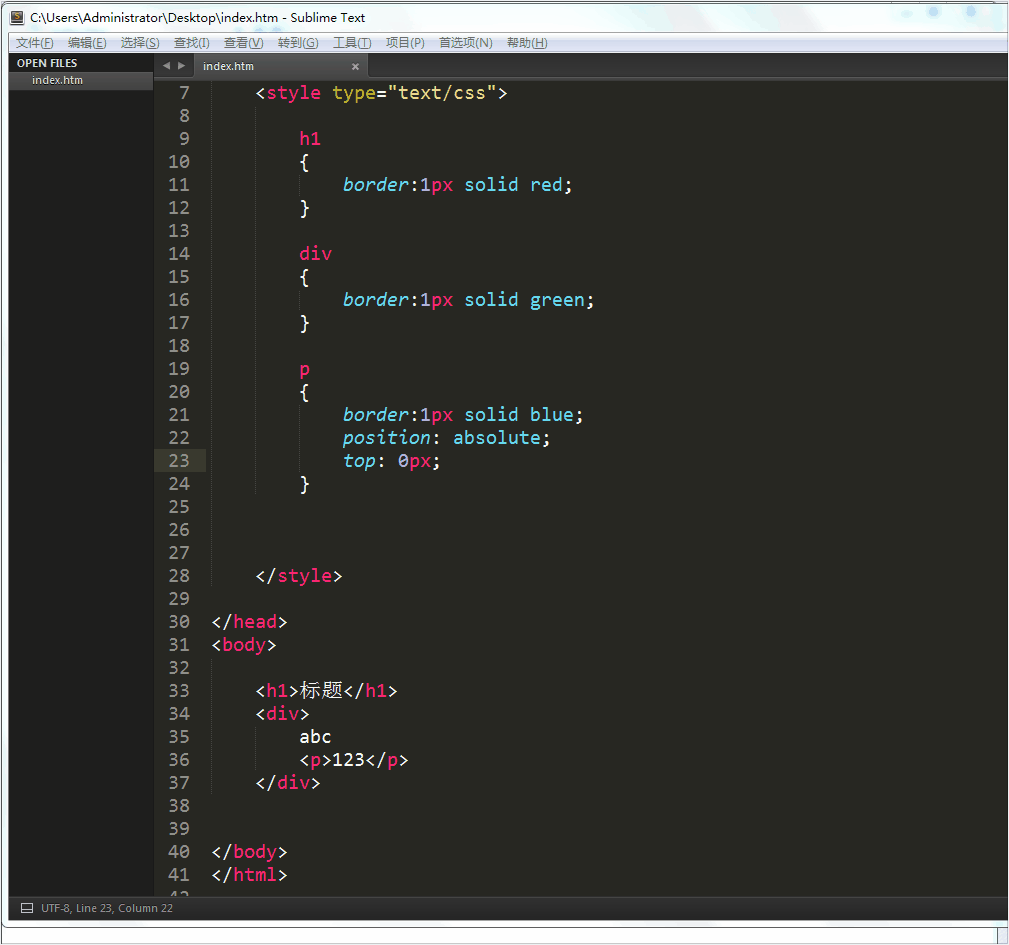The width and height of the screenshot is (1009, 945).
Task: Click the word green on line 16
Action: click(x=557, y=300)
